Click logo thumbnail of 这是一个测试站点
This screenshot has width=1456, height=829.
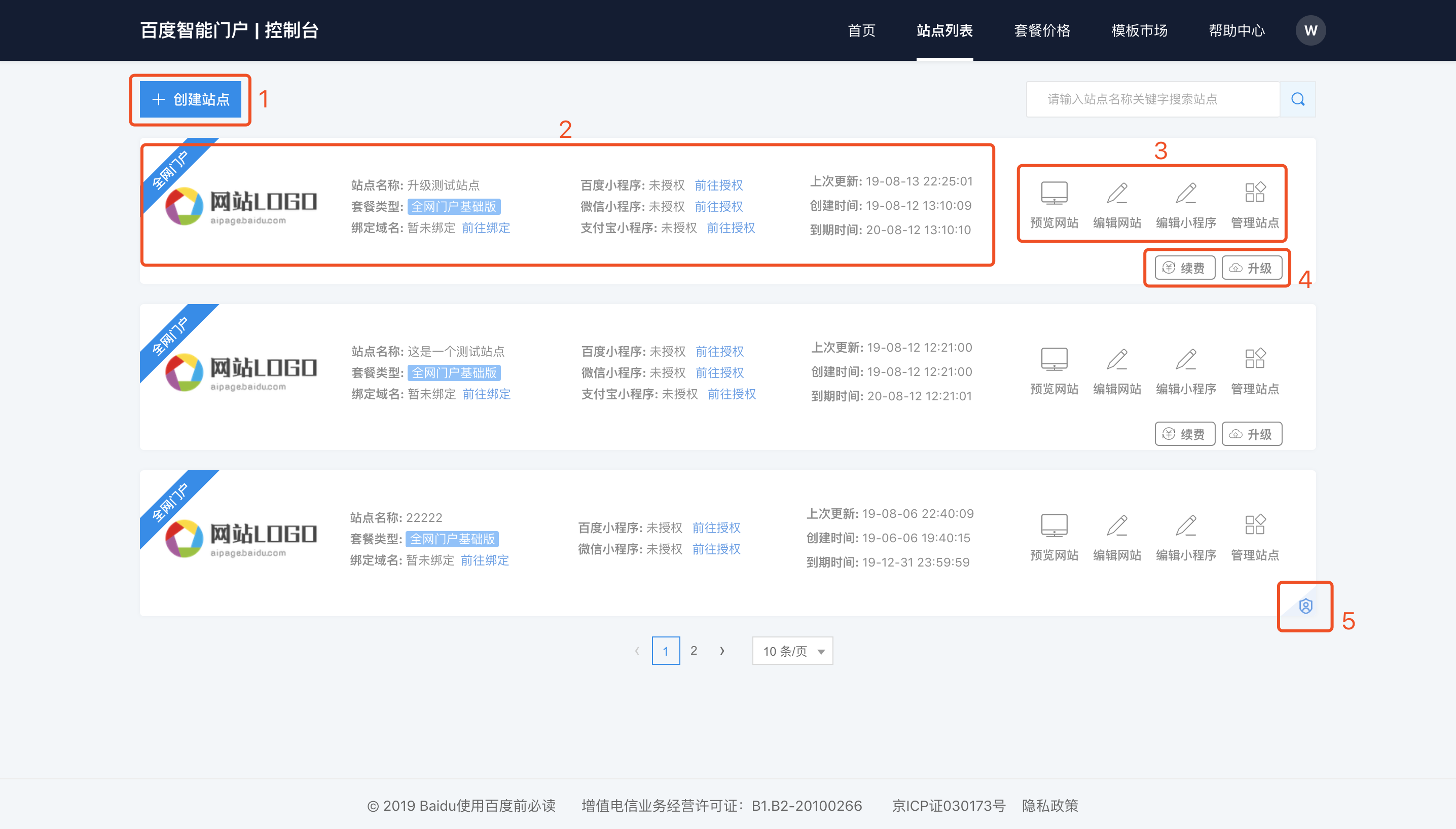click(x=240, y=372)
